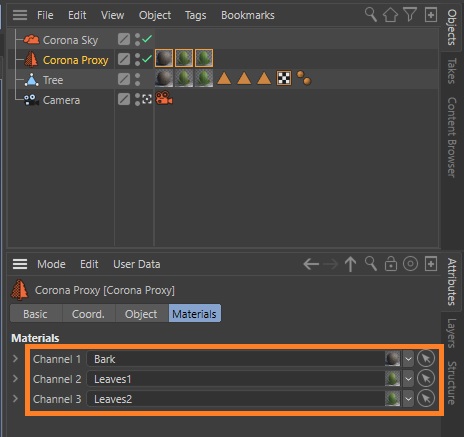This screenshot has width=464, height=437.
Task: Toggle visibility dots of Tree object
Action: (138, 80)
